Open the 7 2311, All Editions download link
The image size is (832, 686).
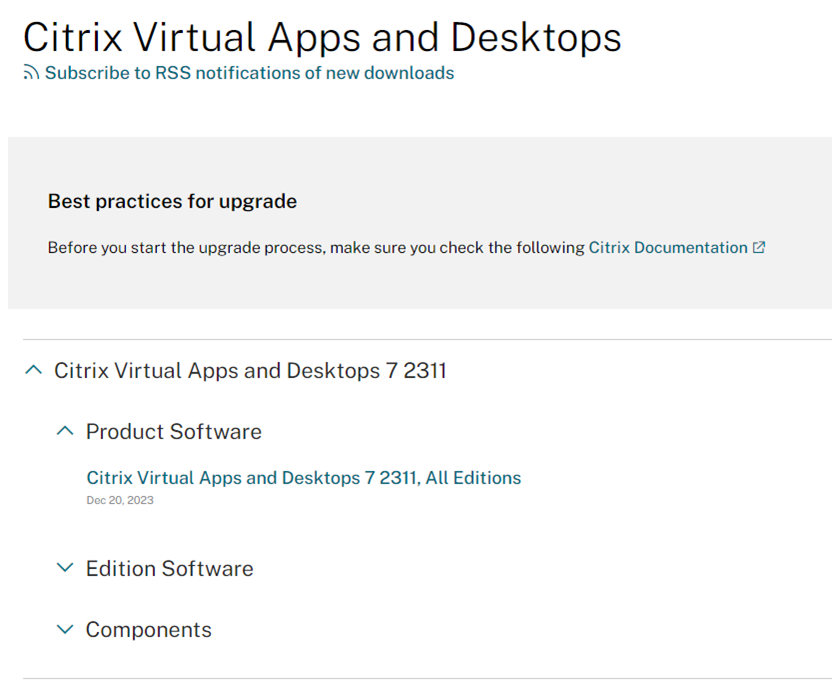point(304,477)
